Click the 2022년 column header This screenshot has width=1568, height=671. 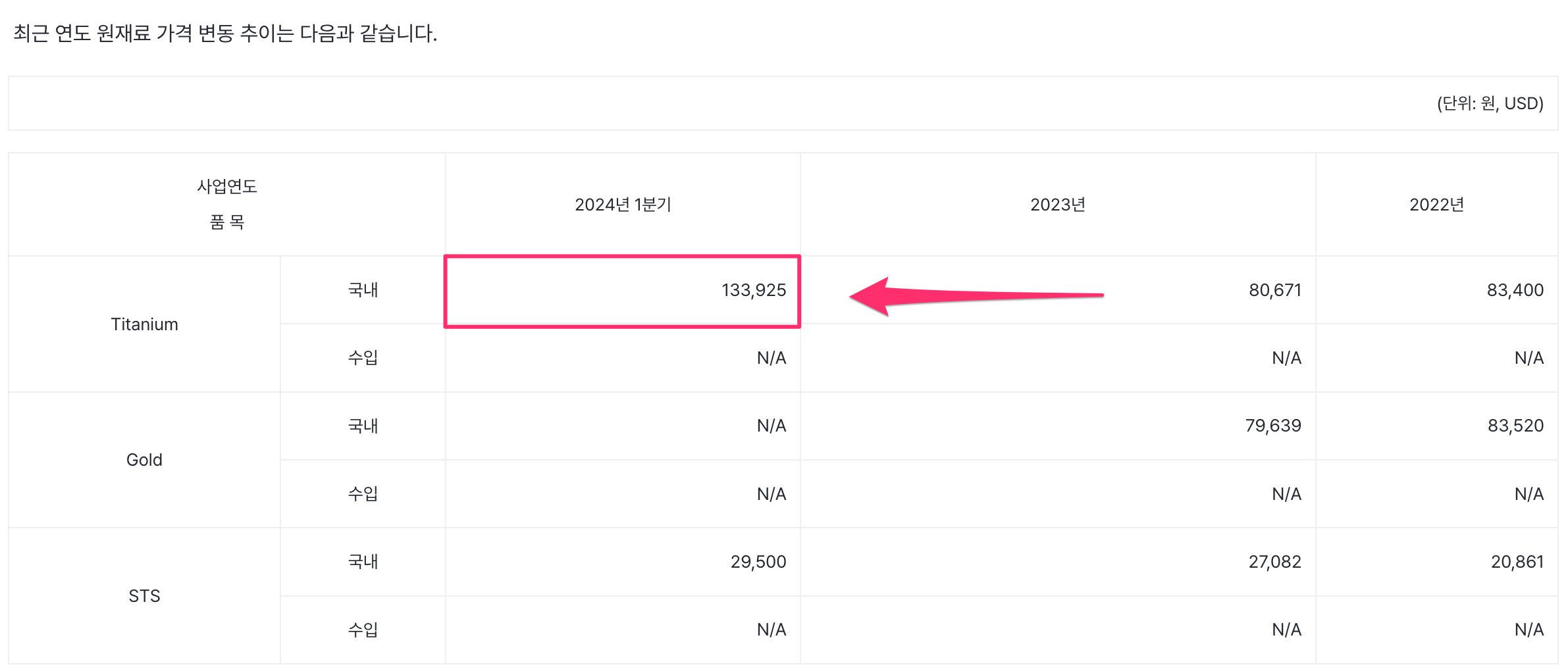click(1436, 205)
